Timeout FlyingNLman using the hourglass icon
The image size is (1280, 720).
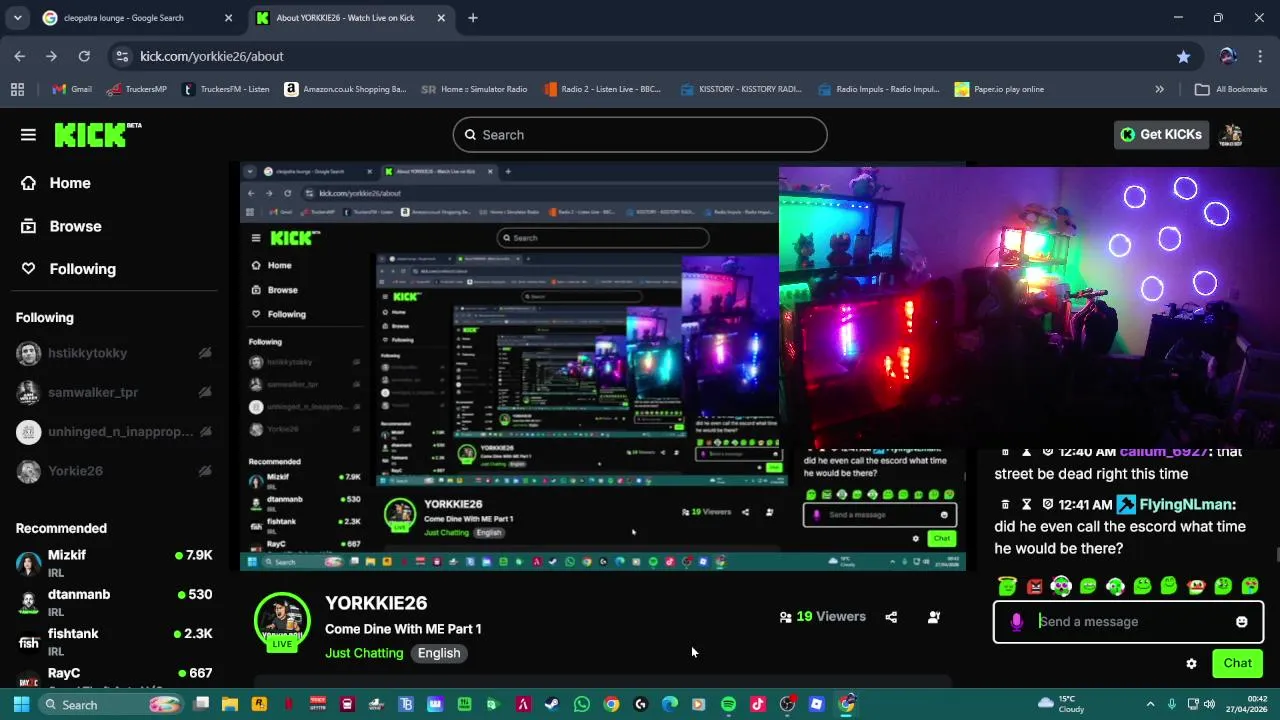click(1026, 505)
